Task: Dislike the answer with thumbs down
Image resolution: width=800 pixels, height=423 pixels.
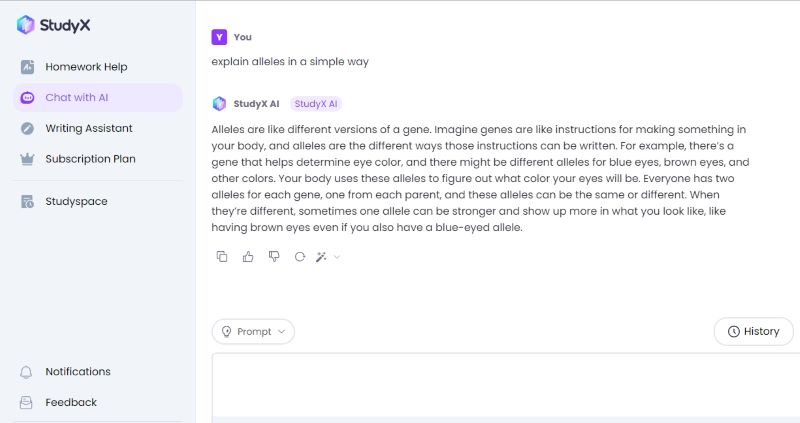Action: click(x=274, y=257)
